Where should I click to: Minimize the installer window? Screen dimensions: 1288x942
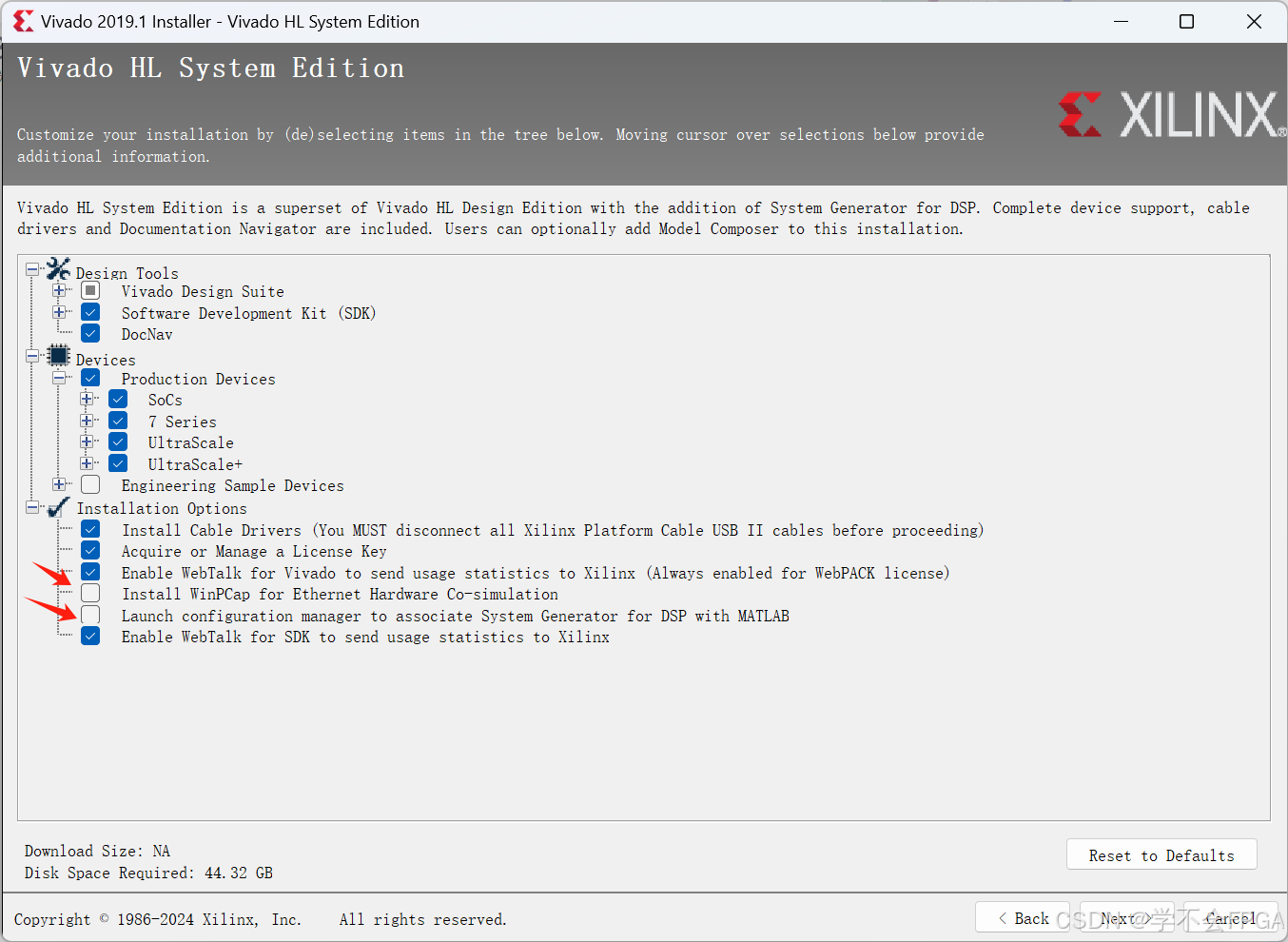click(x=1121, y=21)
